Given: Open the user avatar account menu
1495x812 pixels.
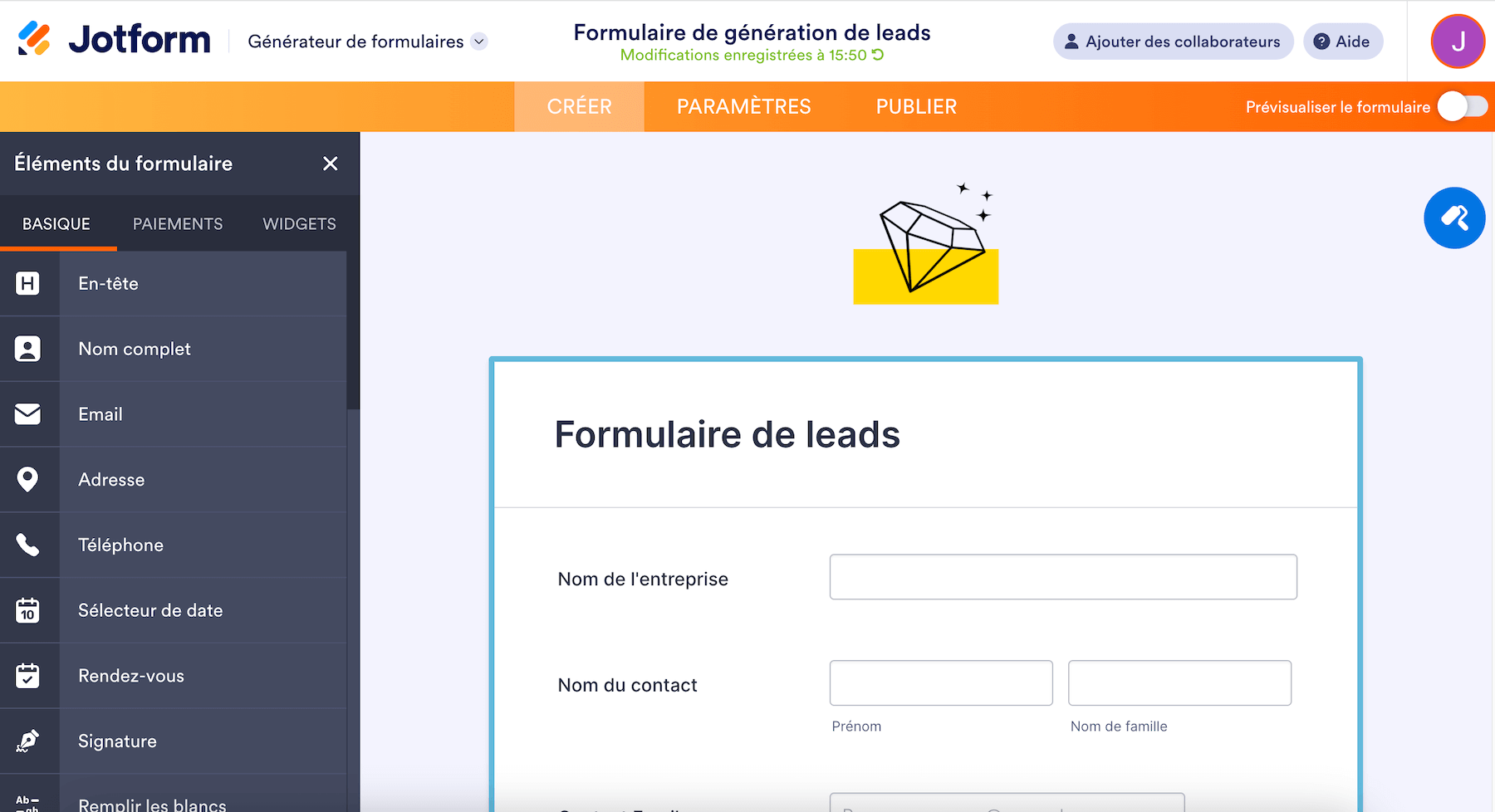Looking at the screenshot, I should 1458,42.
